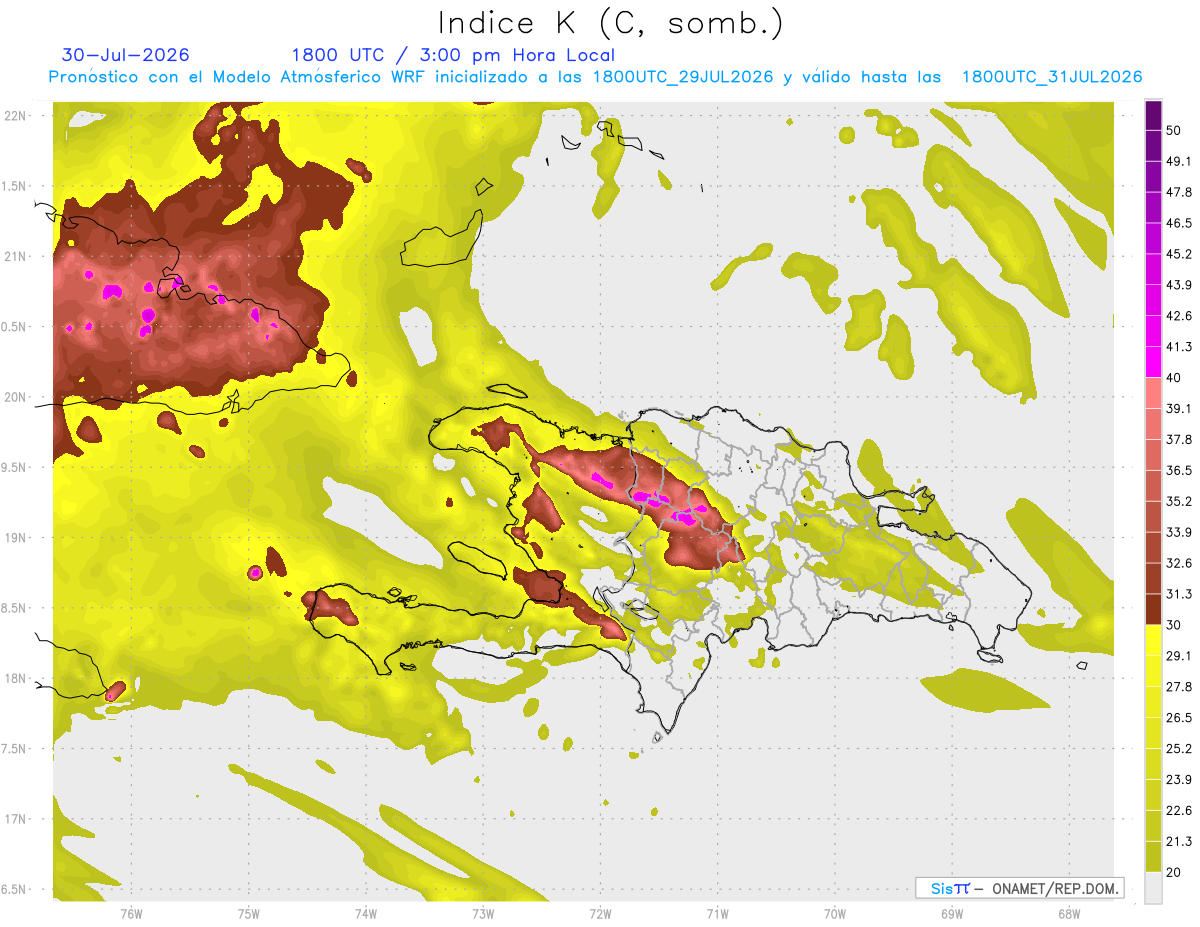Click the legend value 29.1
The height and width of the screenshot is (927, 1200).
coord(1179,656)
